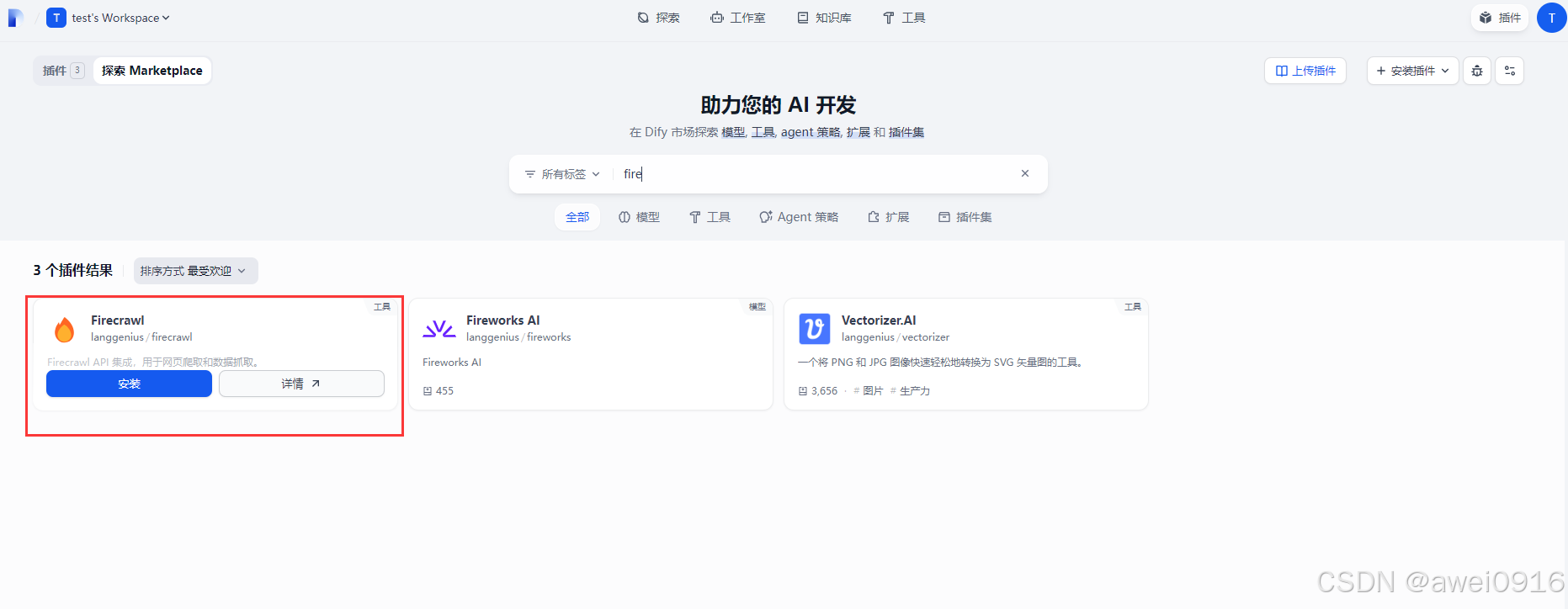Click the Vectorizer.AI logo icon

[814, 329]
